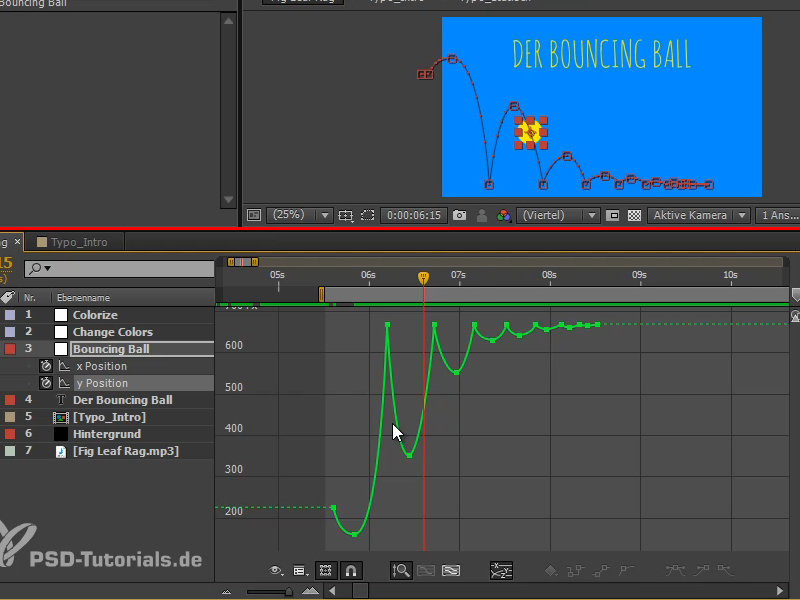This screenshot has height=600, width=800.
Task: Select the Snap magnet icon in graph editor
Action: click(x=351, y=570)
